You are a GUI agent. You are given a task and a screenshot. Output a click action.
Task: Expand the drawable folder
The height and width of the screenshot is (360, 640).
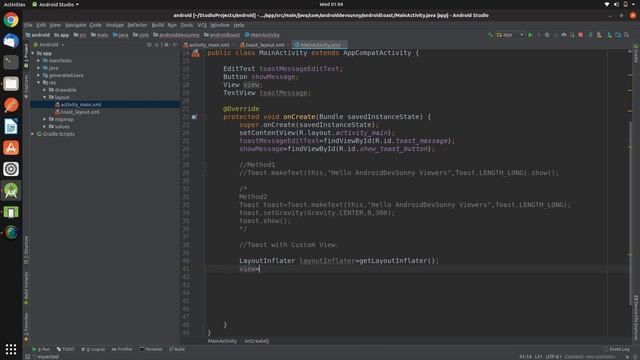[45, 90]
